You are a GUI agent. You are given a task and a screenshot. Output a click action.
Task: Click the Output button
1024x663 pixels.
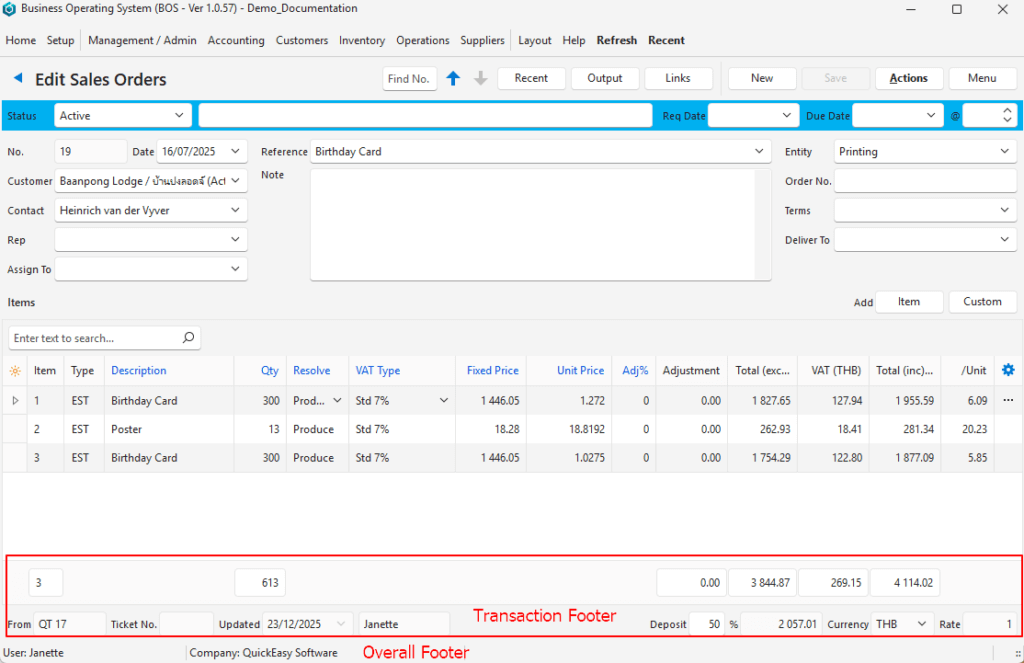[x=604, y=78]
